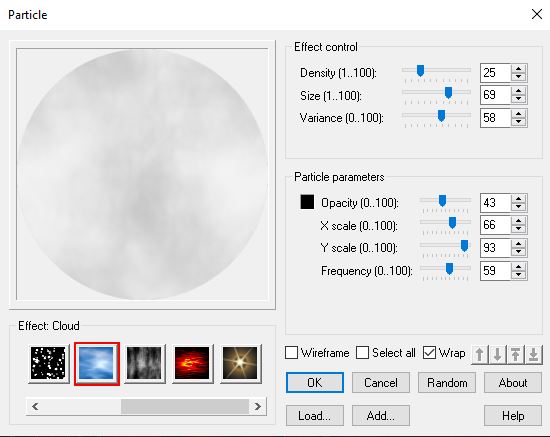Check the Select all checkbox
550x437 pixels.
coord(362,353)
